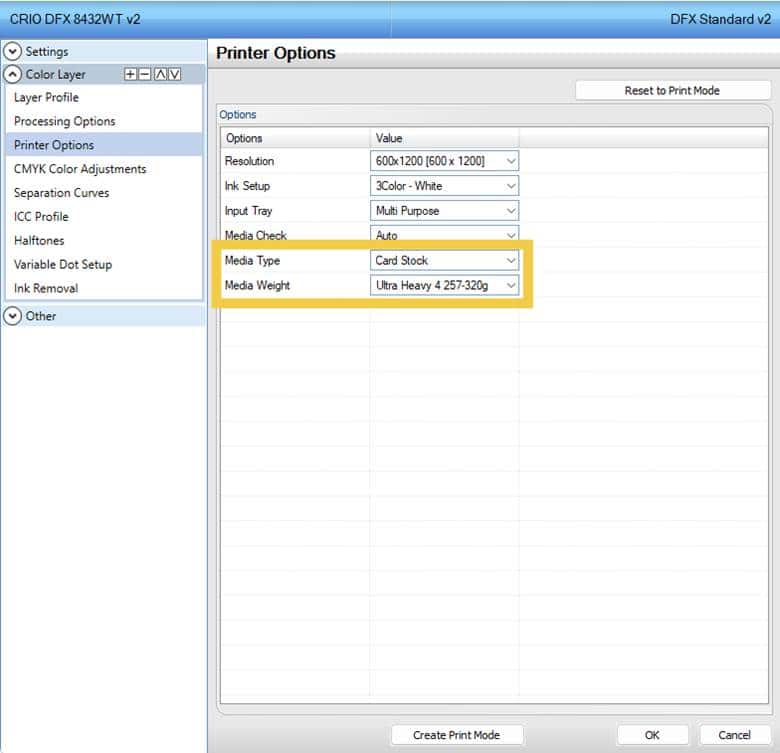Click the Reset to Print Mode button
The image size is (780, 753).
[x=671, y=91]
